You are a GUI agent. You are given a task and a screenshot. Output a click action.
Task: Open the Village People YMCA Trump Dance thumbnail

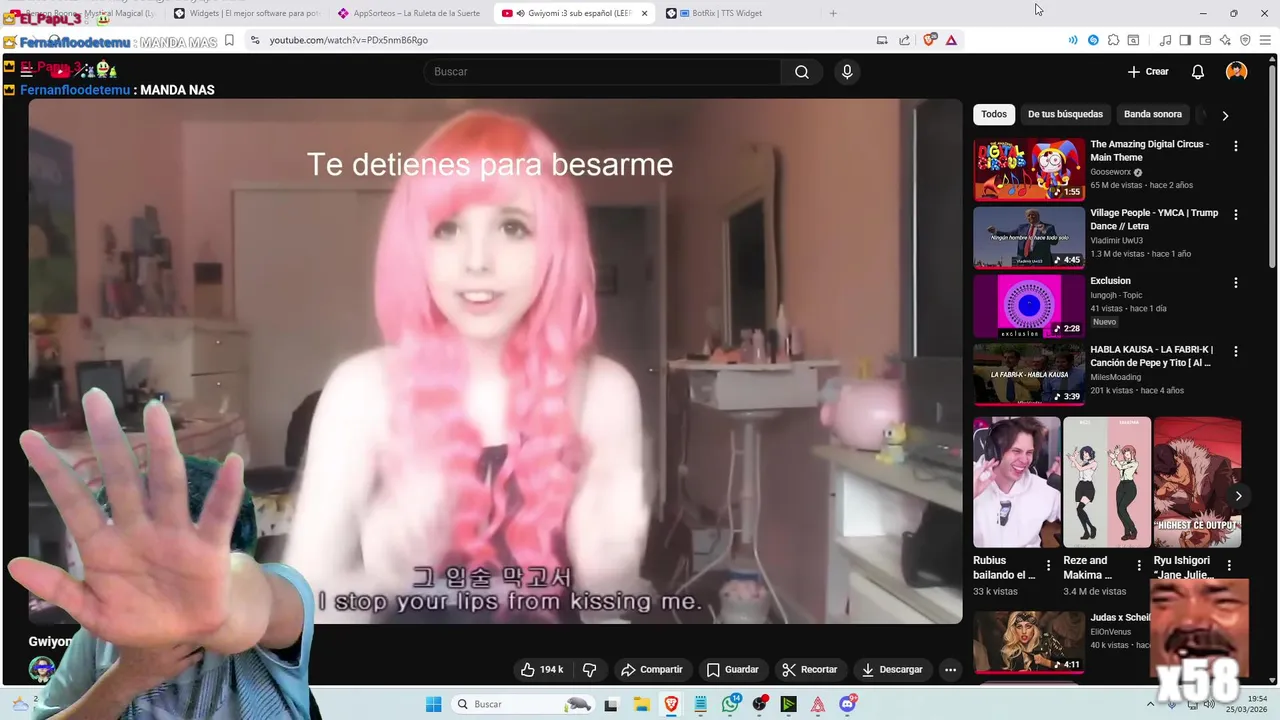(x=1029, y=238)
